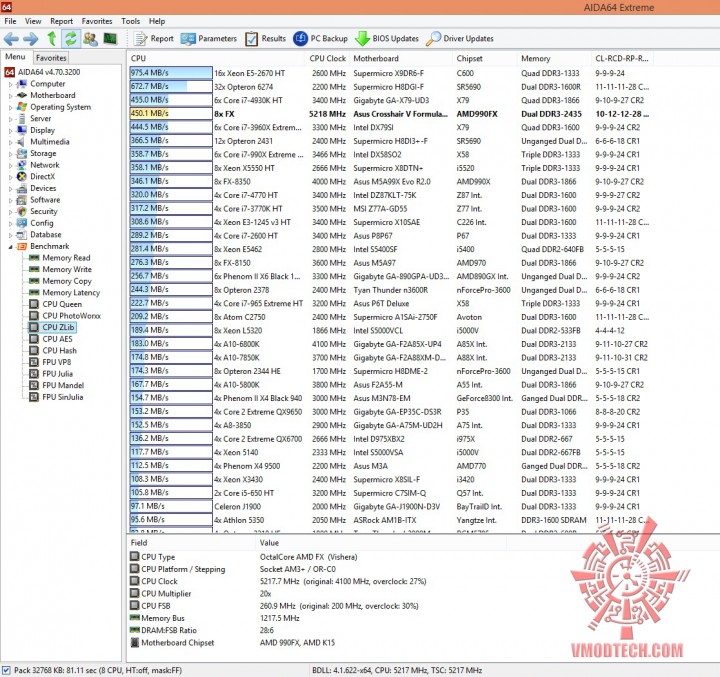Select the 8x FX 5218 MHz result row

point(391,114)
